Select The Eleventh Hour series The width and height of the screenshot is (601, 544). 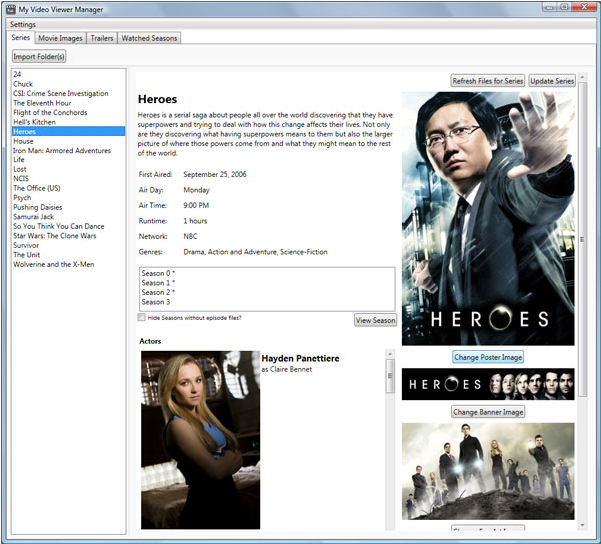click(68, 103)
